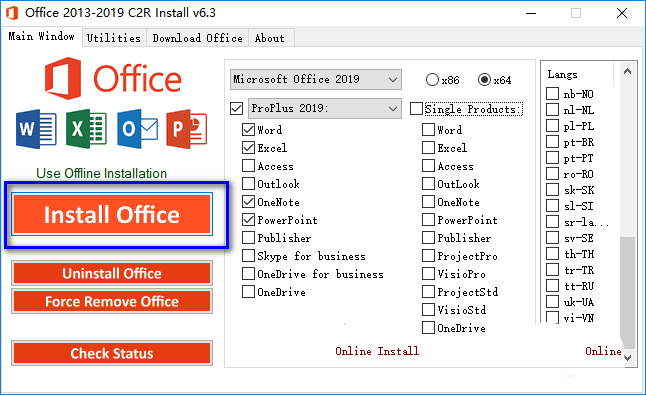The height and width of the screenshot is (395, 646).
Task: Select the tr-TR language checkbox
Action: [552, 270]
